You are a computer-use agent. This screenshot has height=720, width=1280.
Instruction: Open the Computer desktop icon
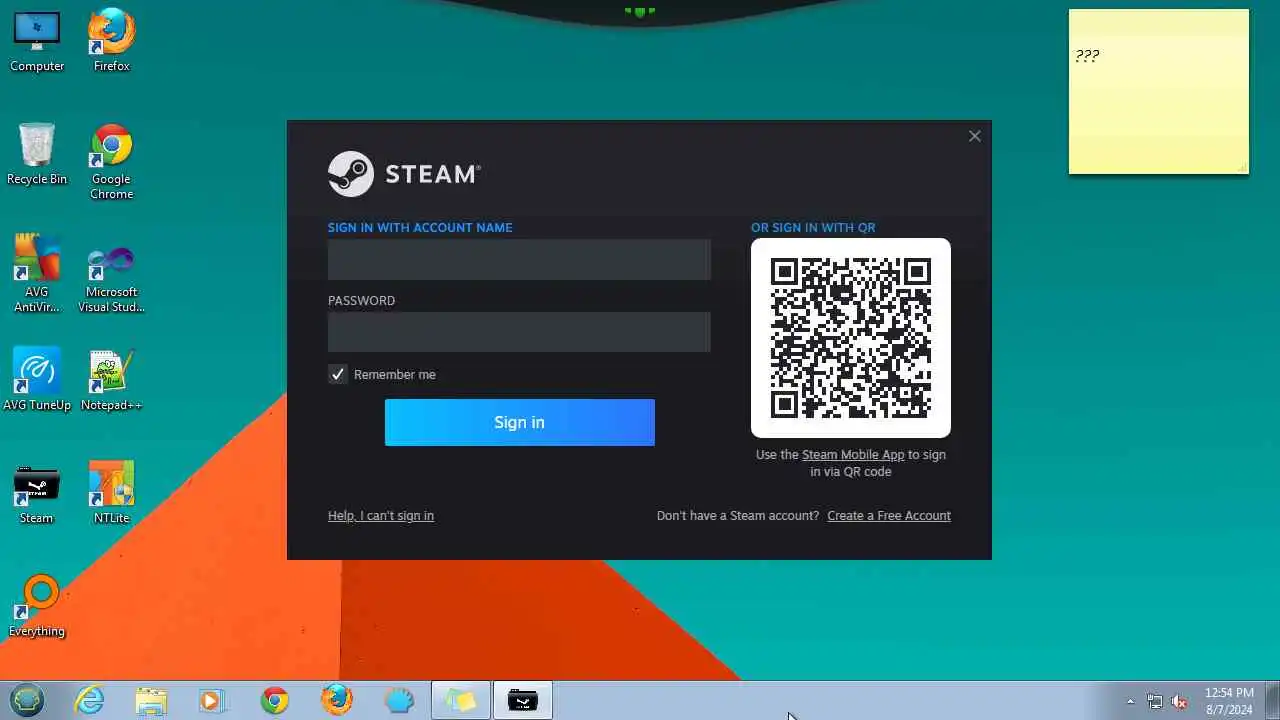pos(37,41)
